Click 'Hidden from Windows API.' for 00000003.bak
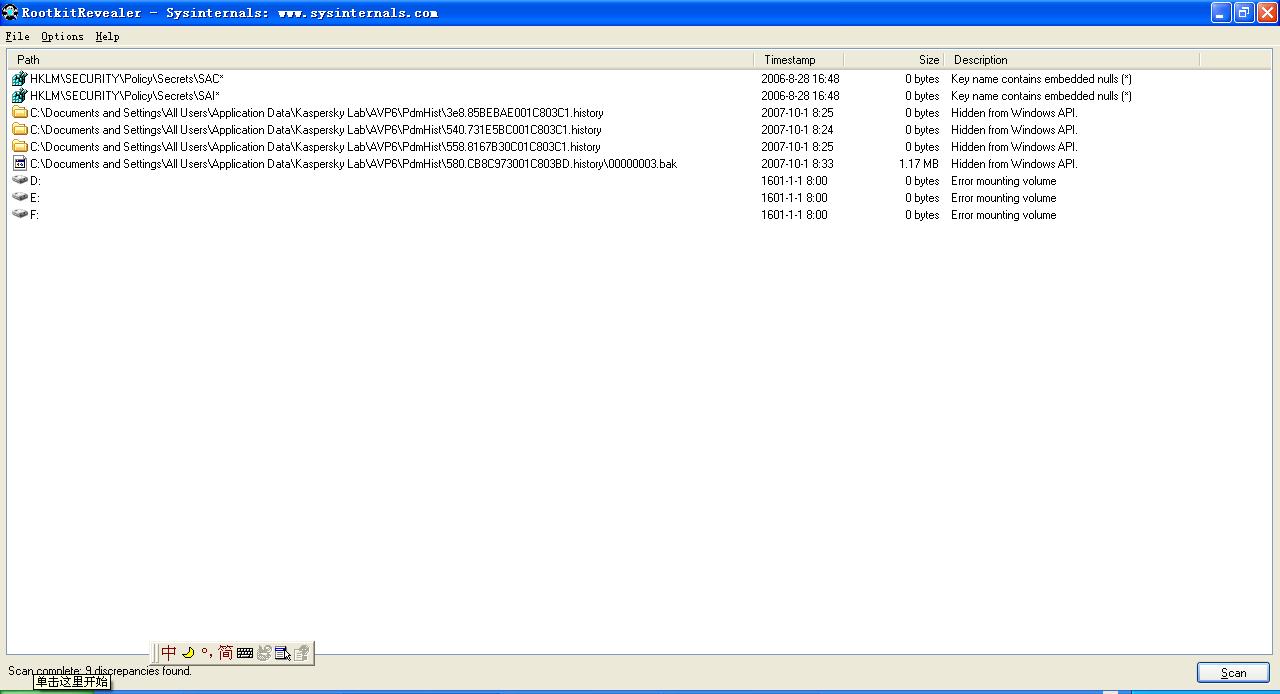This screenshot has height=694, width=1280. [1014, 164]
